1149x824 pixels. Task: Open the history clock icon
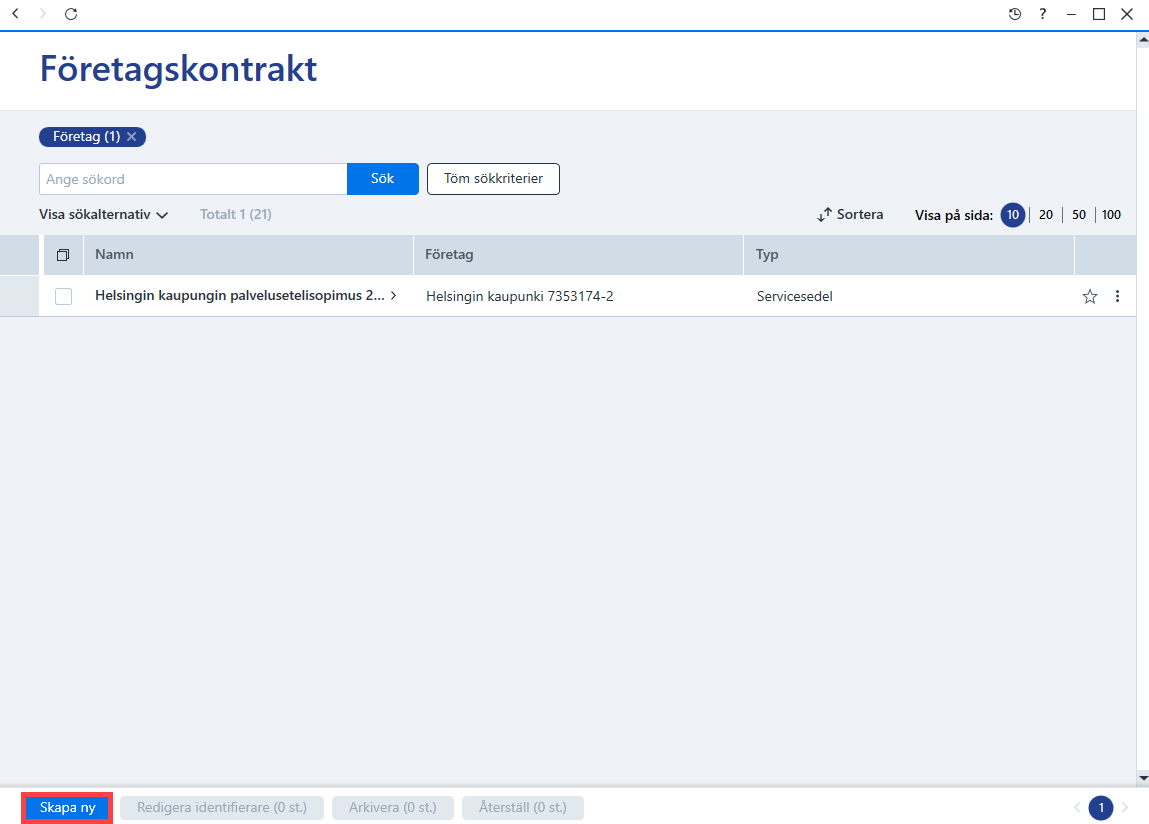pyautogui.click(x=1015, y=14)
